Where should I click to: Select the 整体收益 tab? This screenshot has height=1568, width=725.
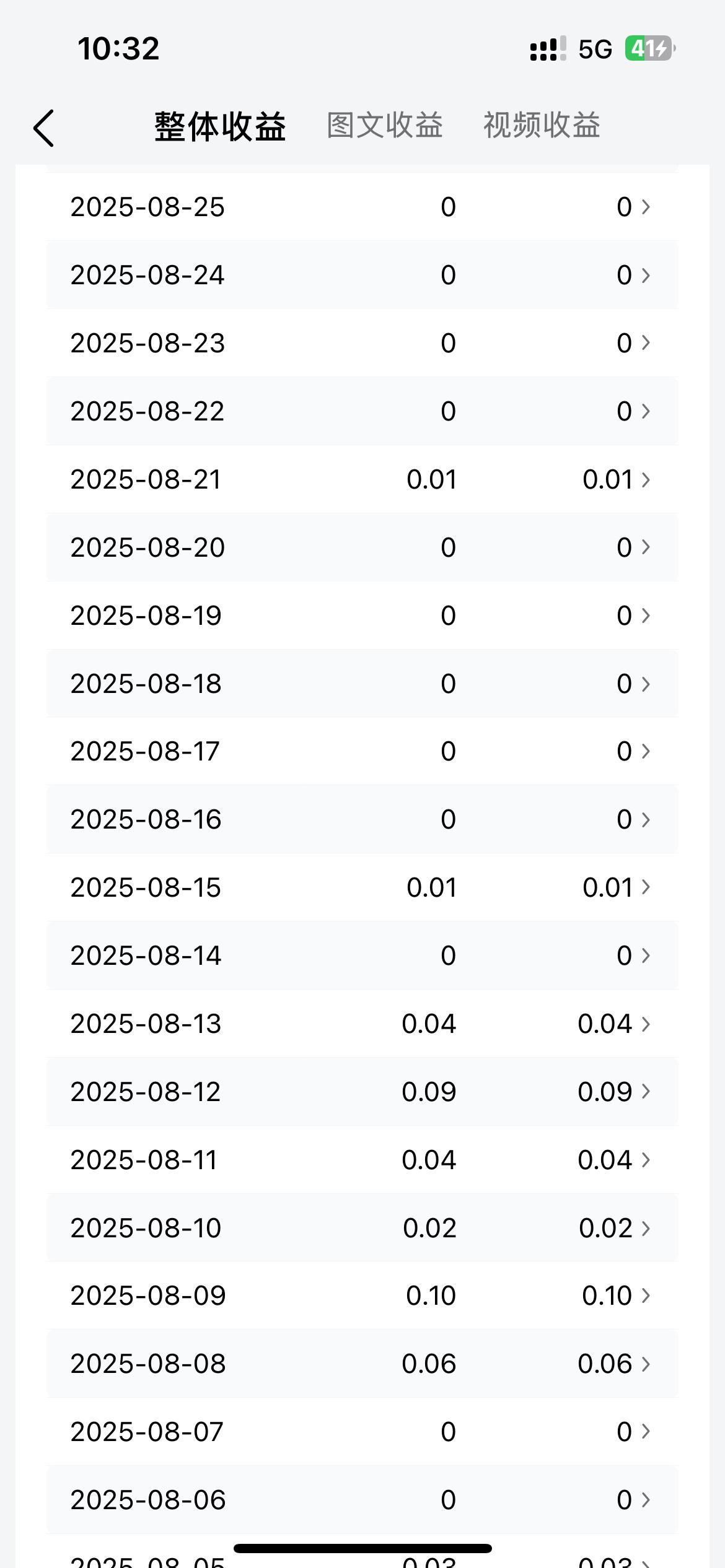(x=220, y=127)
